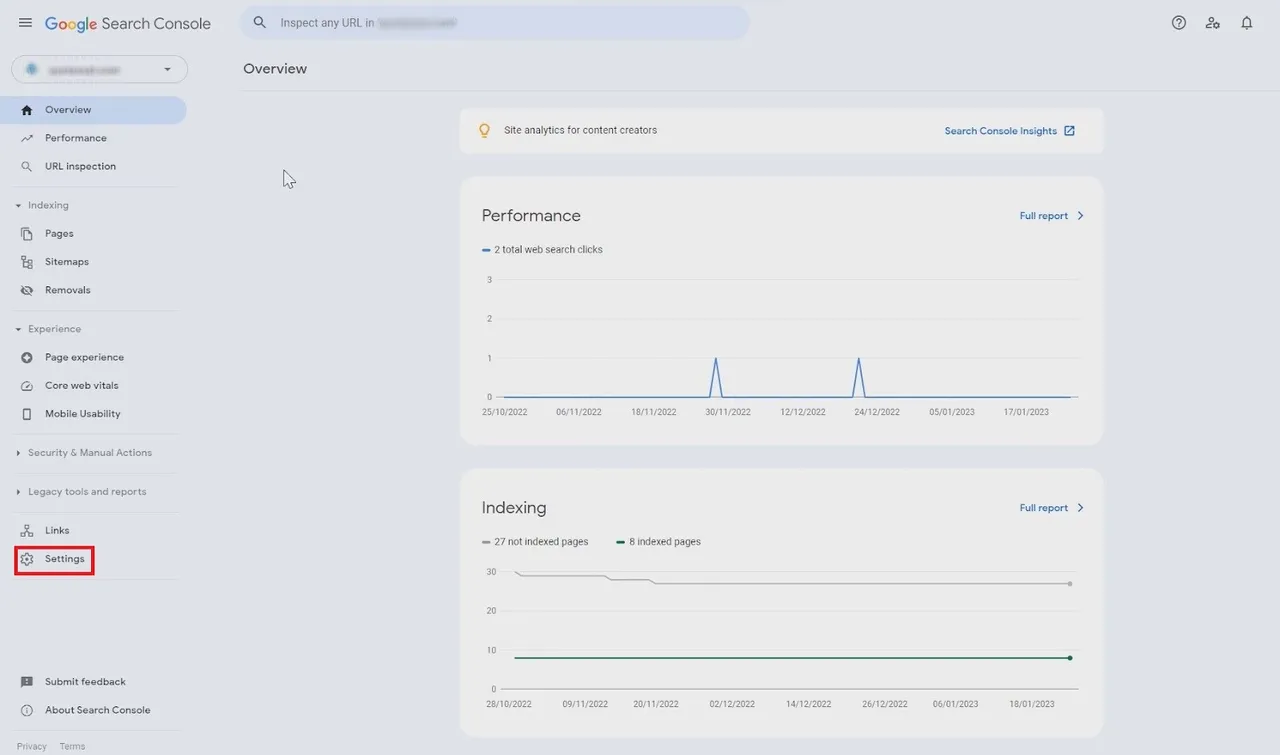
Task: Open the Terms link
Action: 72,746
